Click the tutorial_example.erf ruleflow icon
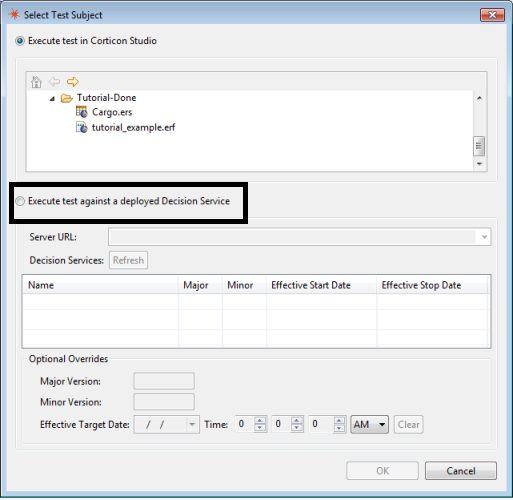513x500 pixels. pos(82,127)
